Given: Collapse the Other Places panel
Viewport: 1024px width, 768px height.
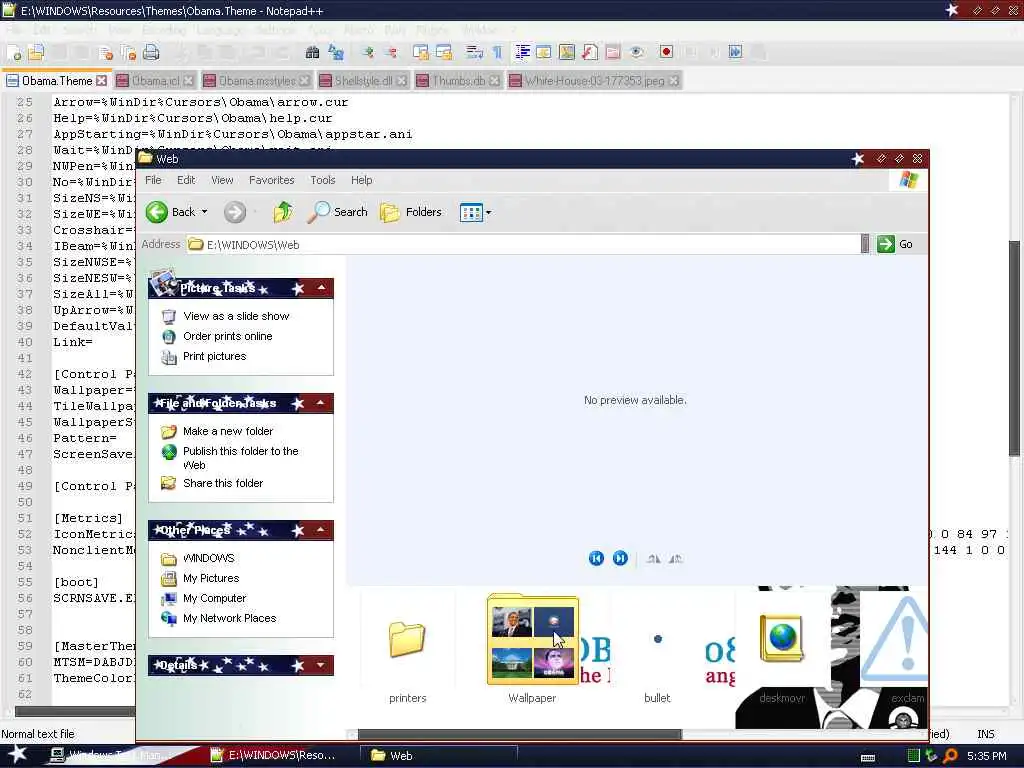Looking at the screenshot, I should click(x=321, y=530).
